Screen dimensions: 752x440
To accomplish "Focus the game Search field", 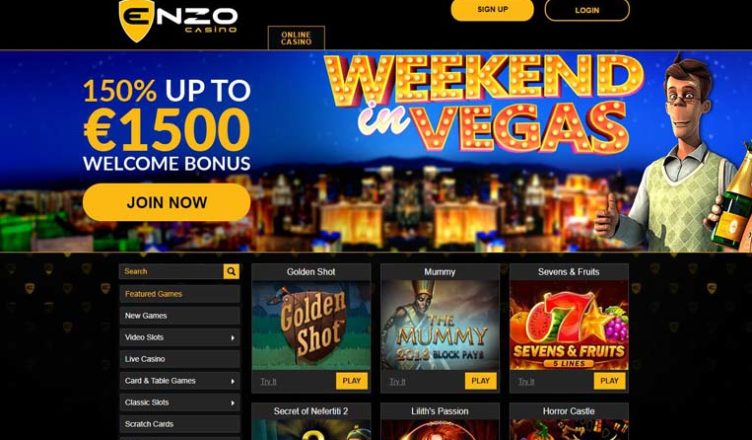I will pos(171,272).
